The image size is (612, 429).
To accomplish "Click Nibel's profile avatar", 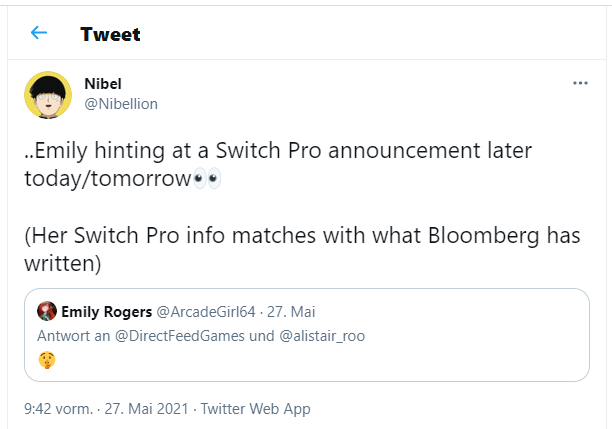I will (x=47, y=95).
